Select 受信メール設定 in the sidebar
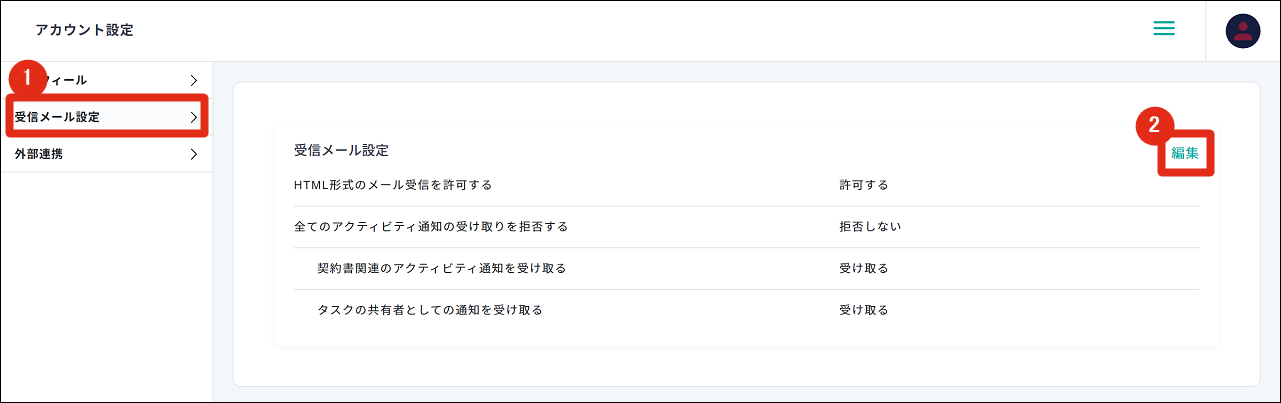 [x=58, y=117]
